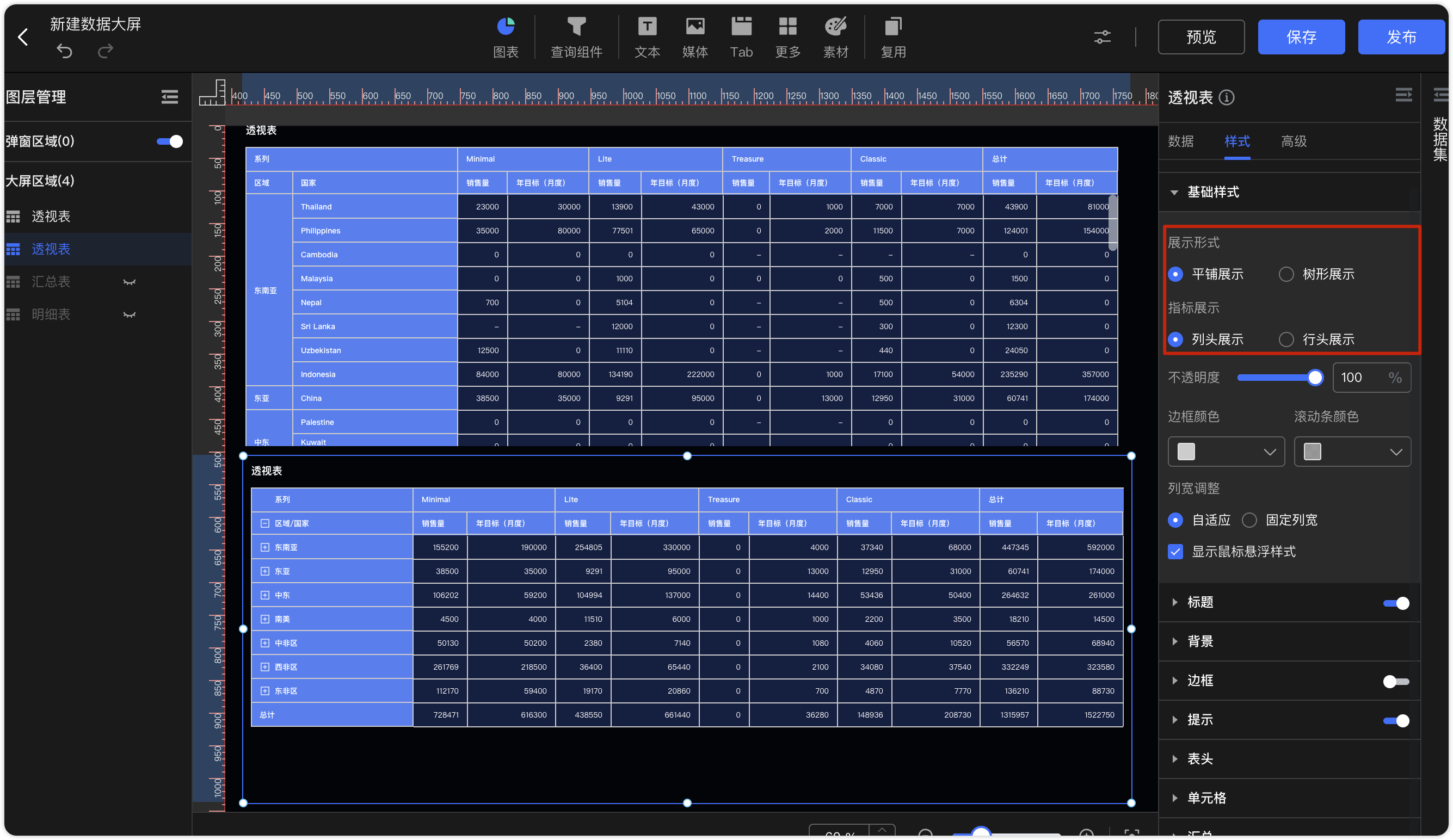The height and width of the screenshot is (840, 1453).
Task: Expand the 单元格 section
Action: [1174, 799]
